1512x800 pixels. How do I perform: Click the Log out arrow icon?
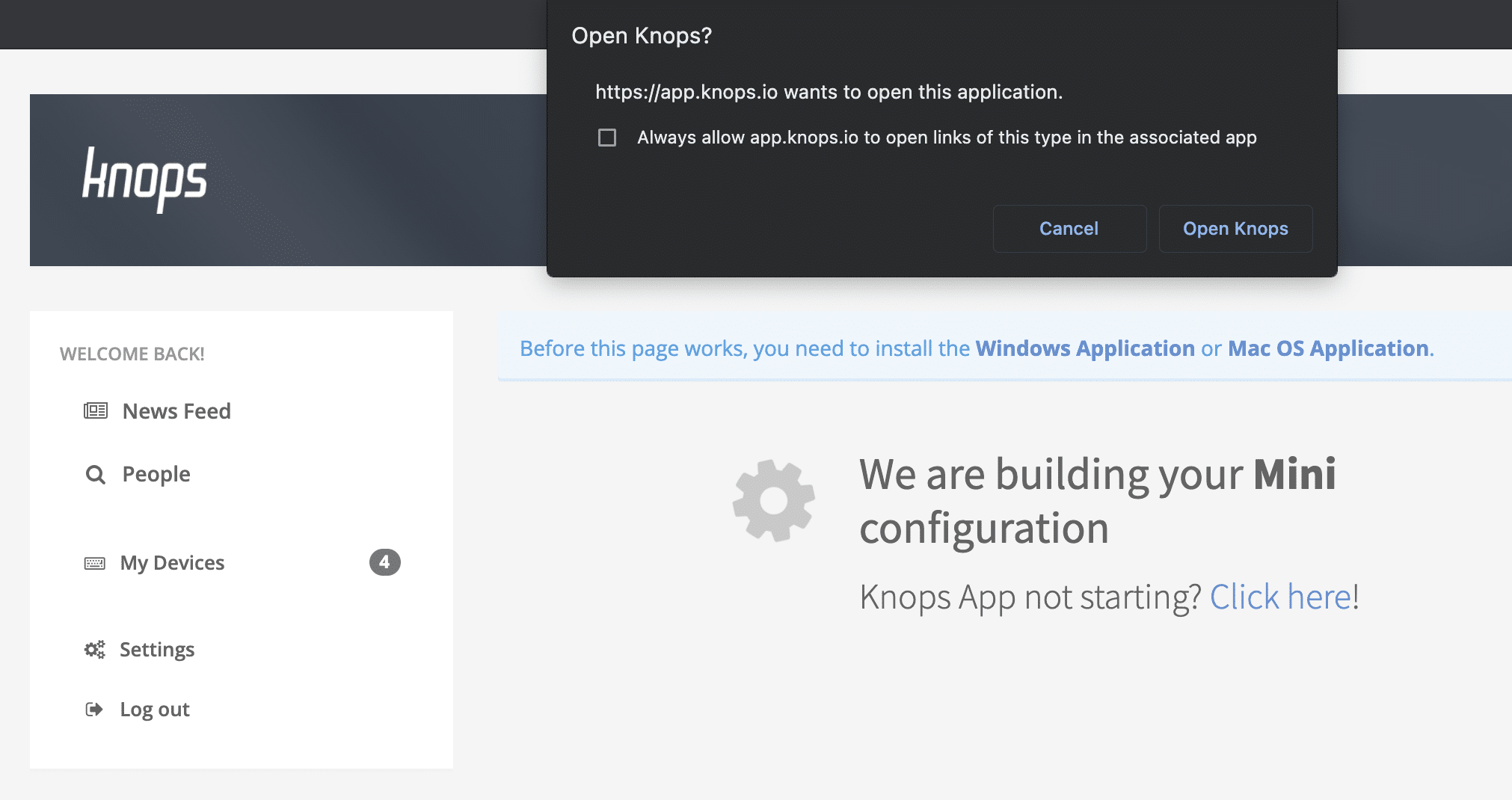(x=94, y=709)
